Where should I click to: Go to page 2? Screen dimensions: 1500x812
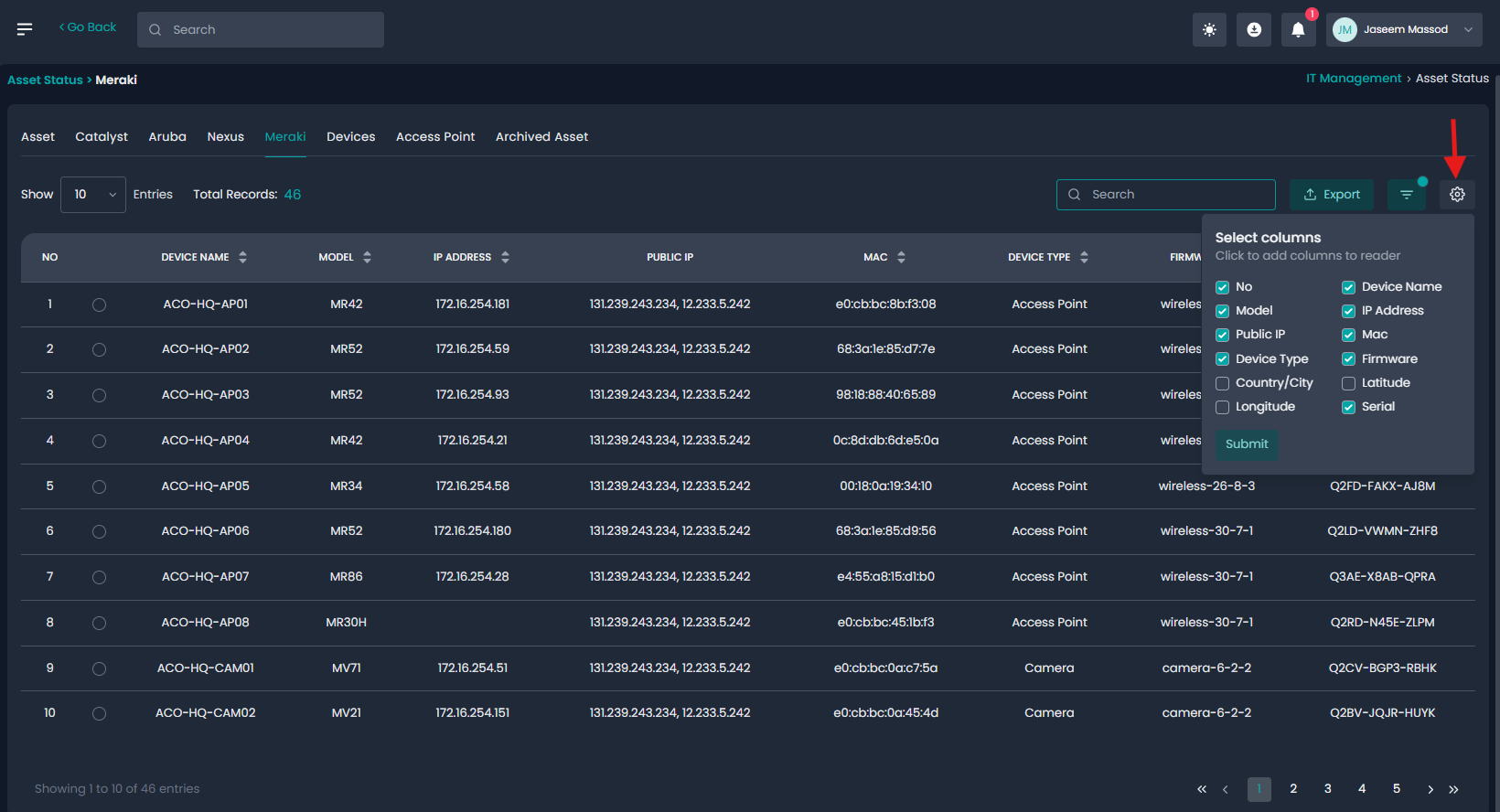click(1293, 789)
